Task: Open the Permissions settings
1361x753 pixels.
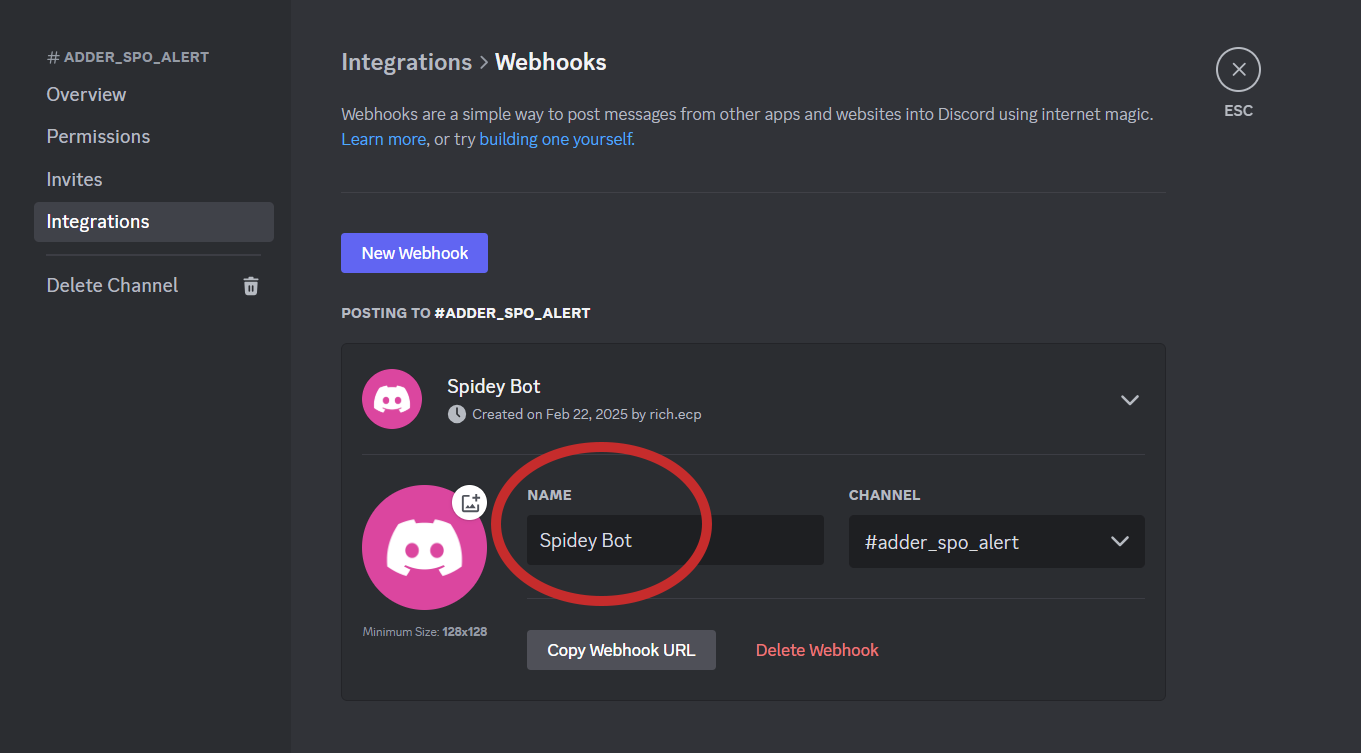Action: (98, 136)
